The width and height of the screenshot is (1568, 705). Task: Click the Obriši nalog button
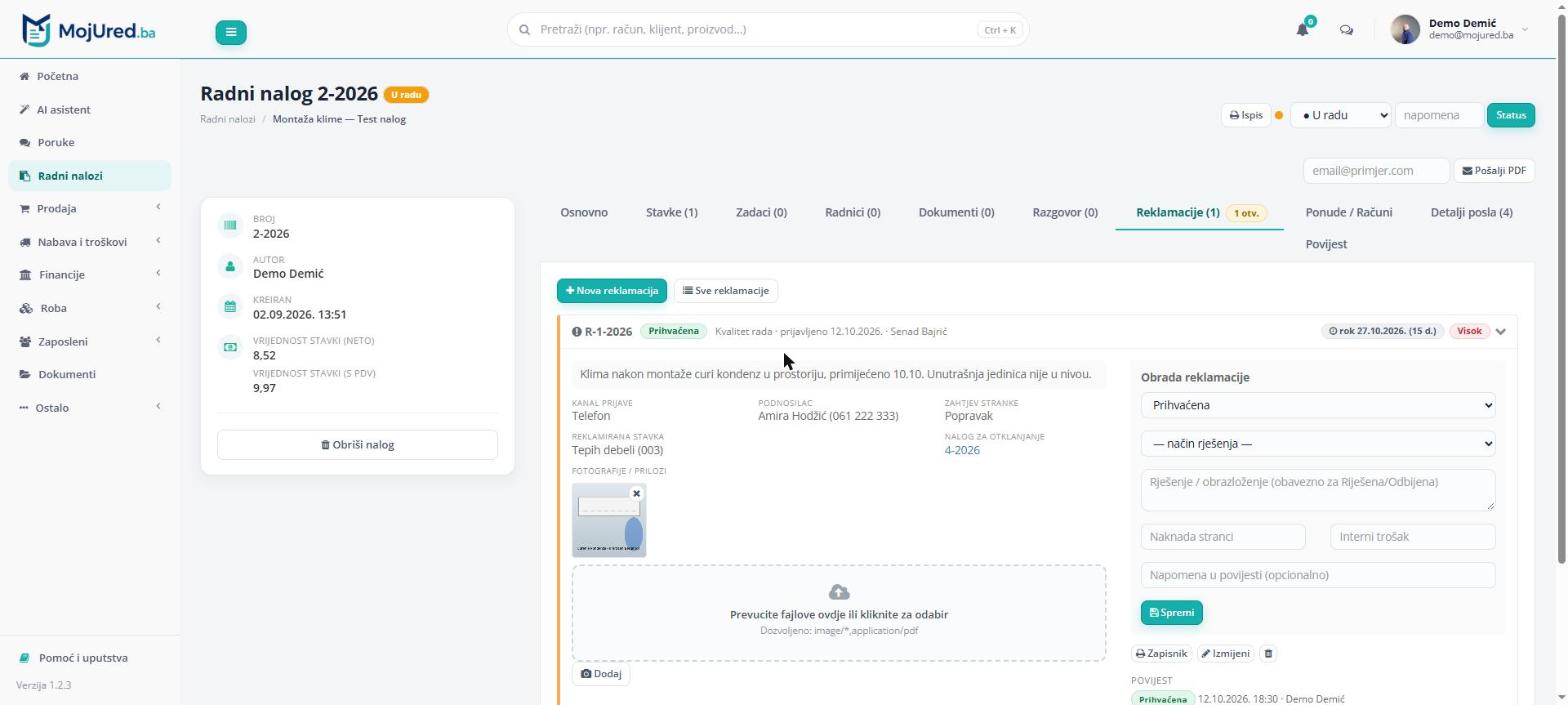point(357,445)
